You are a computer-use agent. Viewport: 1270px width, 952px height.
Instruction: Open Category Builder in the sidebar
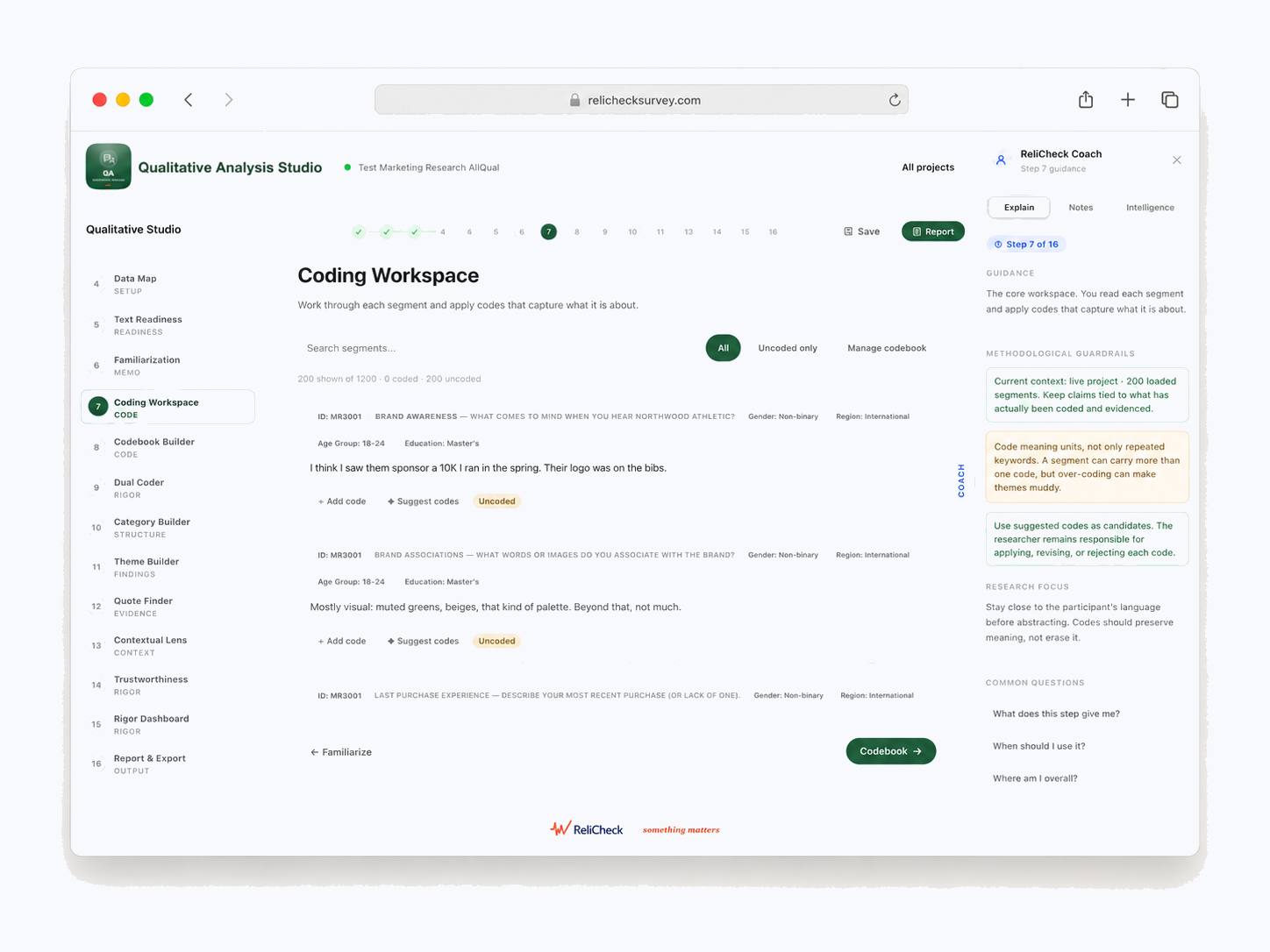(168, 528)
